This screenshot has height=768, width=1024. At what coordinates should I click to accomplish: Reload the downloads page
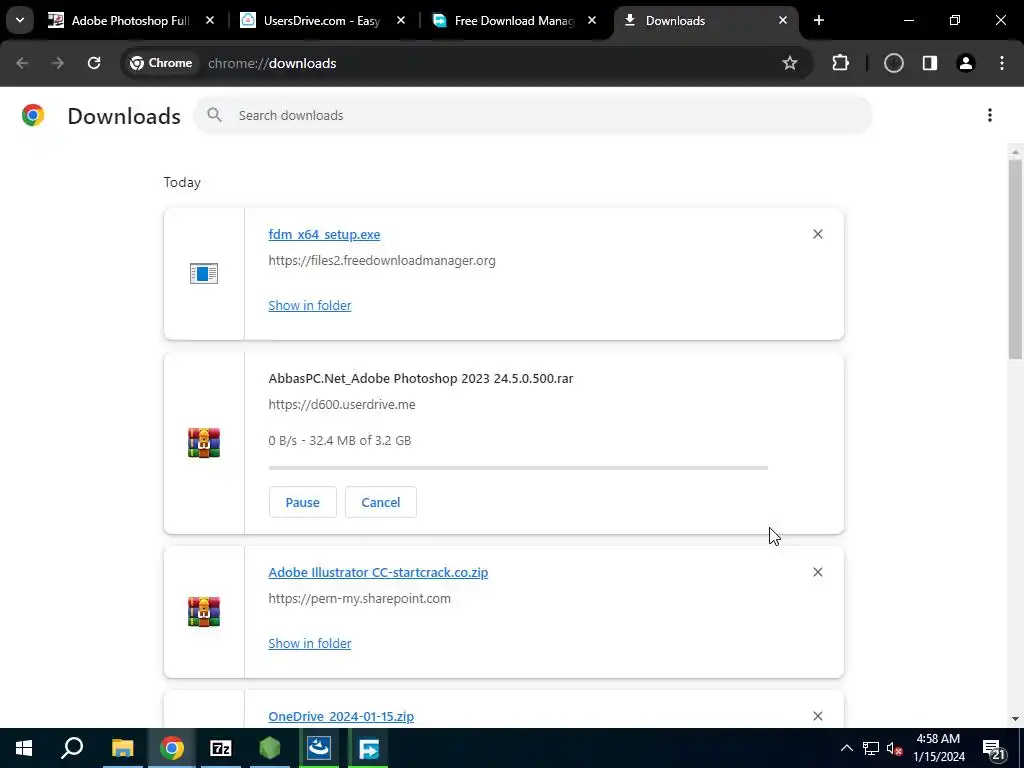[94, 63]
